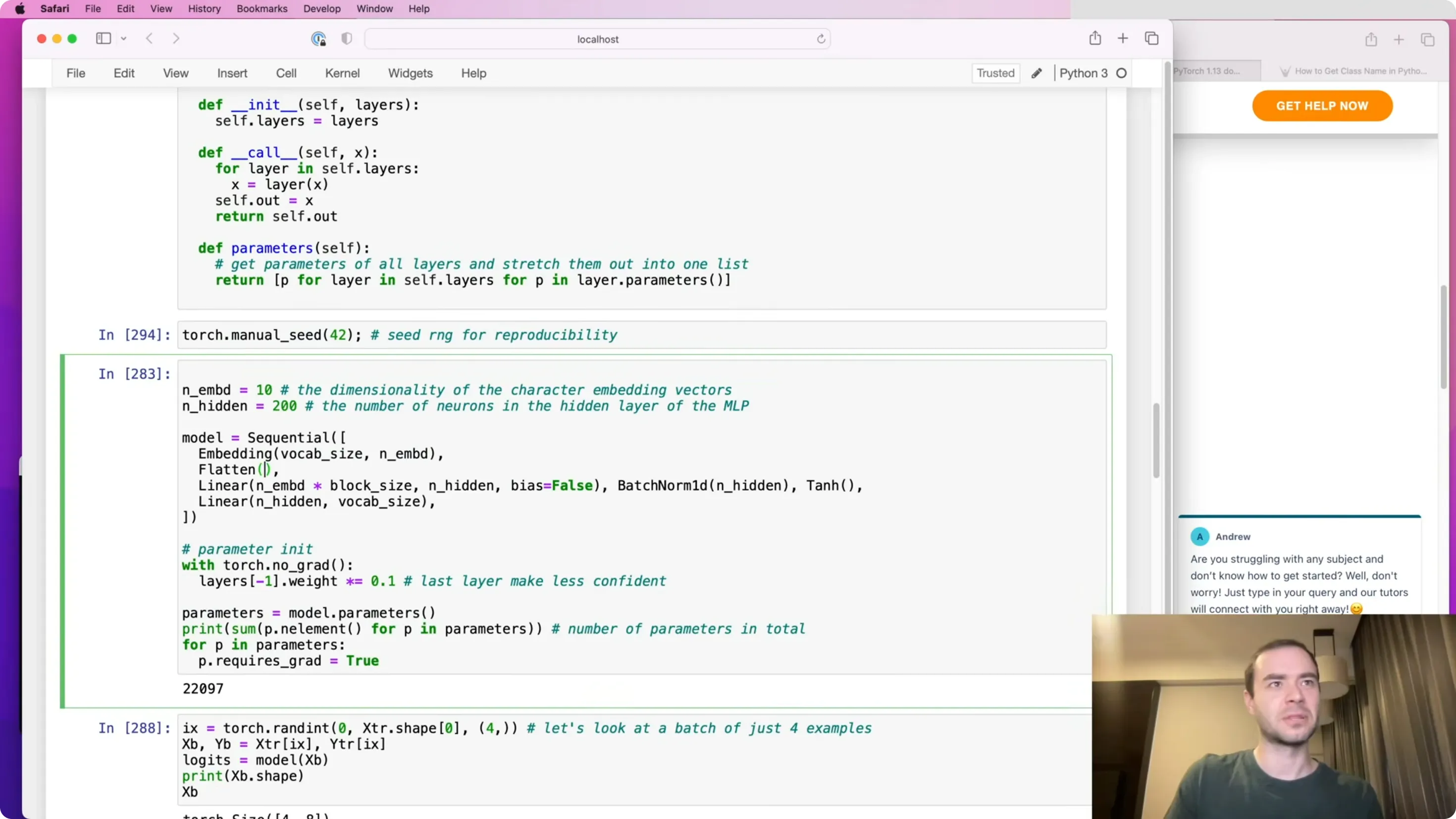
Task: Go forward with the forward arrow
Action: (176, 39)
